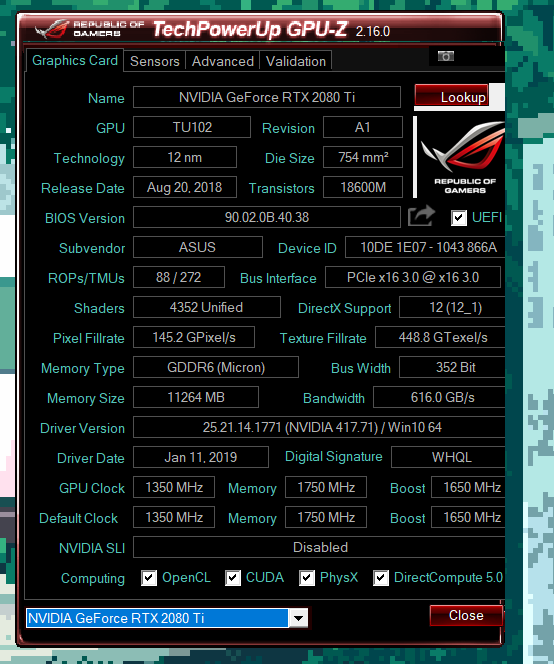Click the Lookup button
Viewport: 554px width, 664px height.
pos(452,95)
